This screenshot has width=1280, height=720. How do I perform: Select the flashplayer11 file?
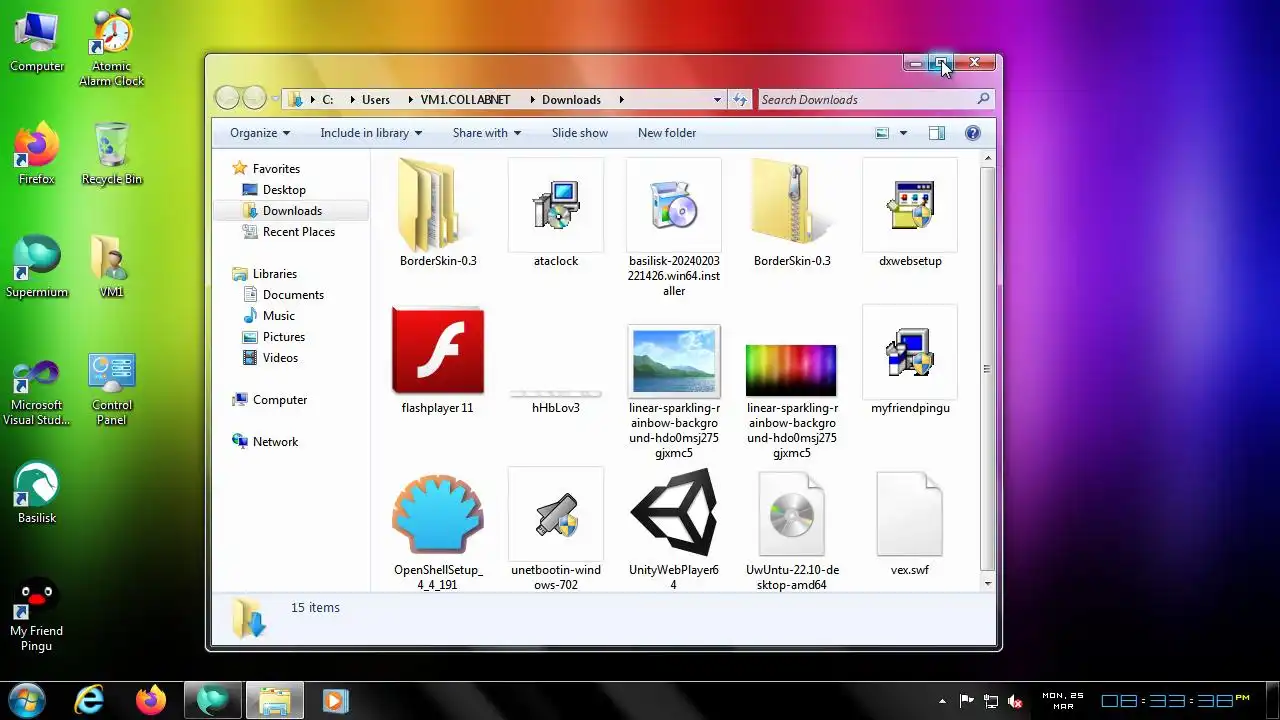click(x=438, y=360)
